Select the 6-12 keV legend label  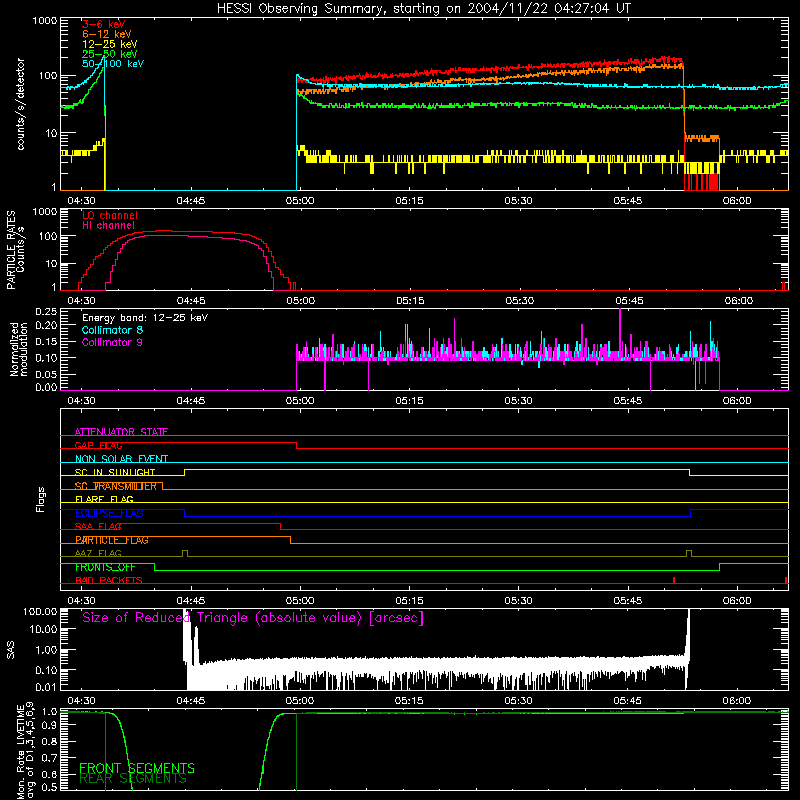(107, 34)
